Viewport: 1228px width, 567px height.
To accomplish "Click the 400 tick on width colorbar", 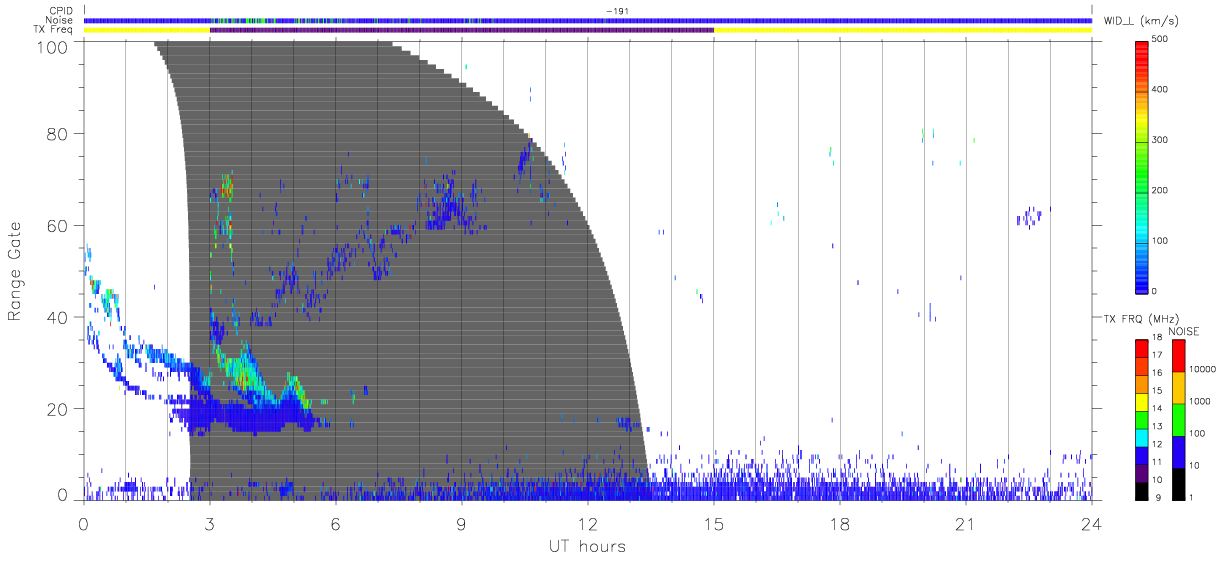I will [1160, 89].
